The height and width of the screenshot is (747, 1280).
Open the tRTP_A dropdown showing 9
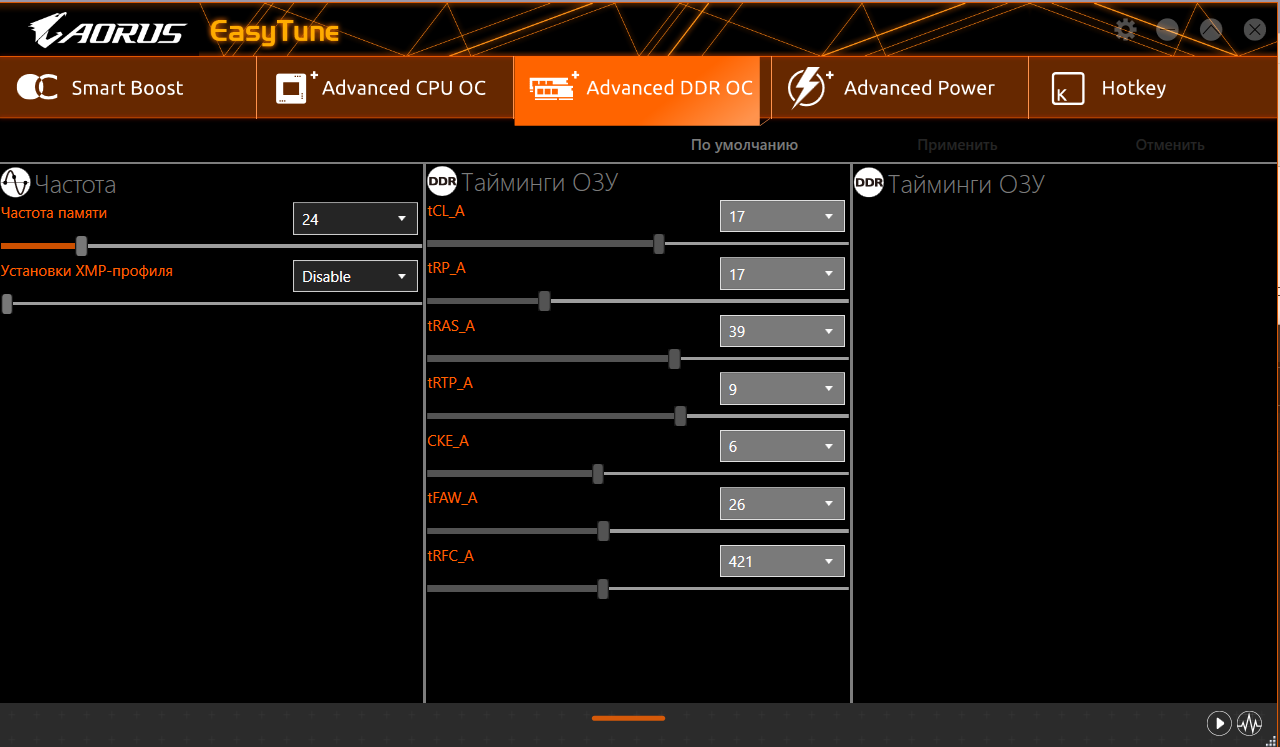pos(782,389)
